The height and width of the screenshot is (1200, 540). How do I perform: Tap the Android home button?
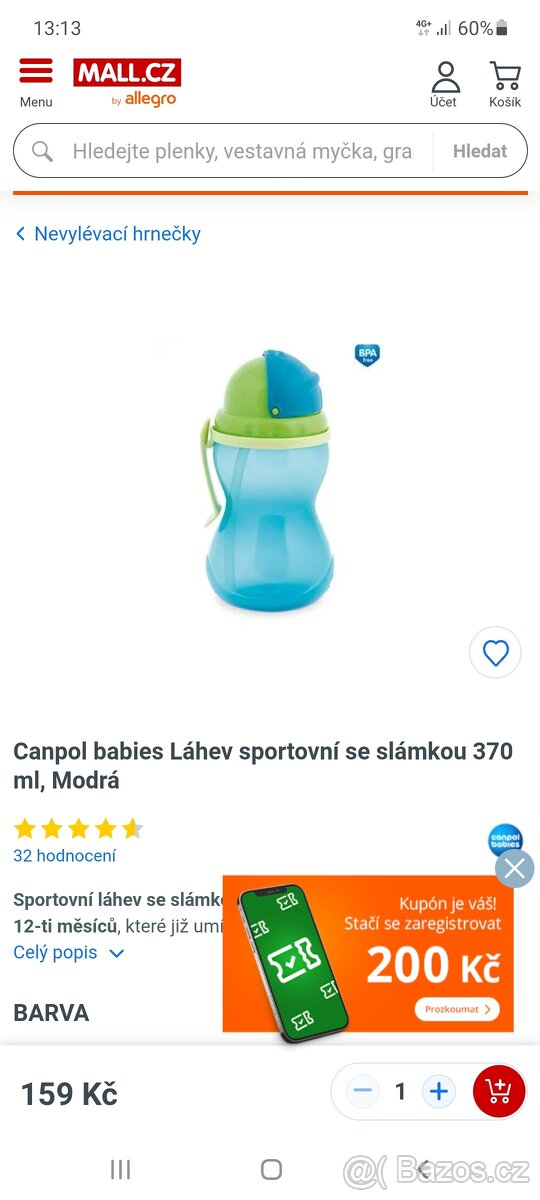click(271, 1169)
